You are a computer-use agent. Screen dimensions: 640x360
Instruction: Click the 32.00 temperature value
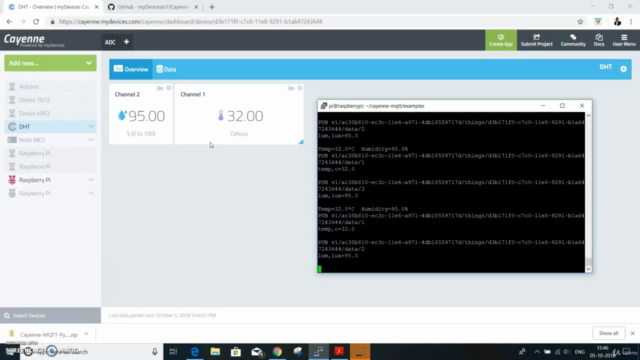pyautogui.click(x=245, y=116)
